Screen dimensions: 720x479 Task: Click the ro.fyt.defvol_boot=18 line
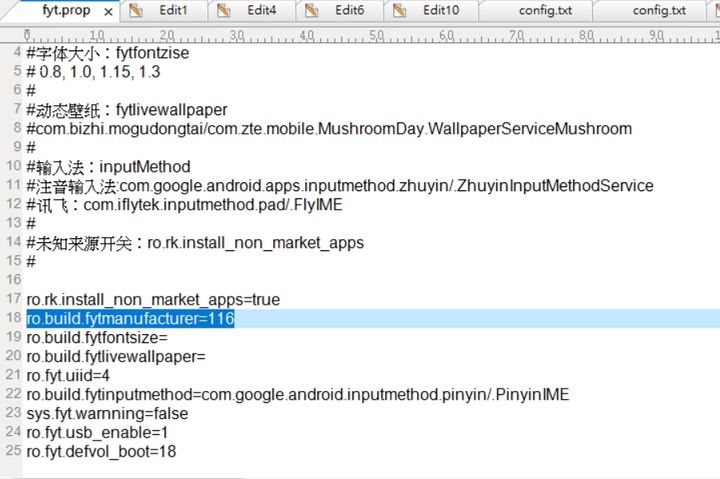(101, 451)
